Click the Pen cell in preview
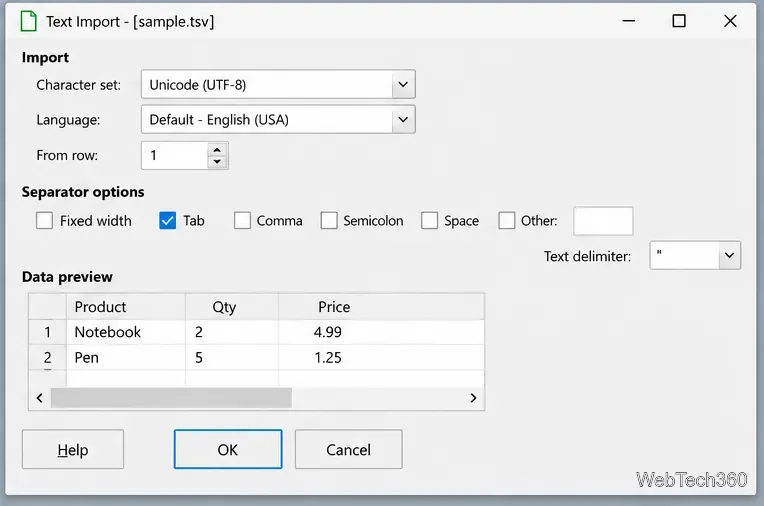The image size is (764, 506). (126, 357)
